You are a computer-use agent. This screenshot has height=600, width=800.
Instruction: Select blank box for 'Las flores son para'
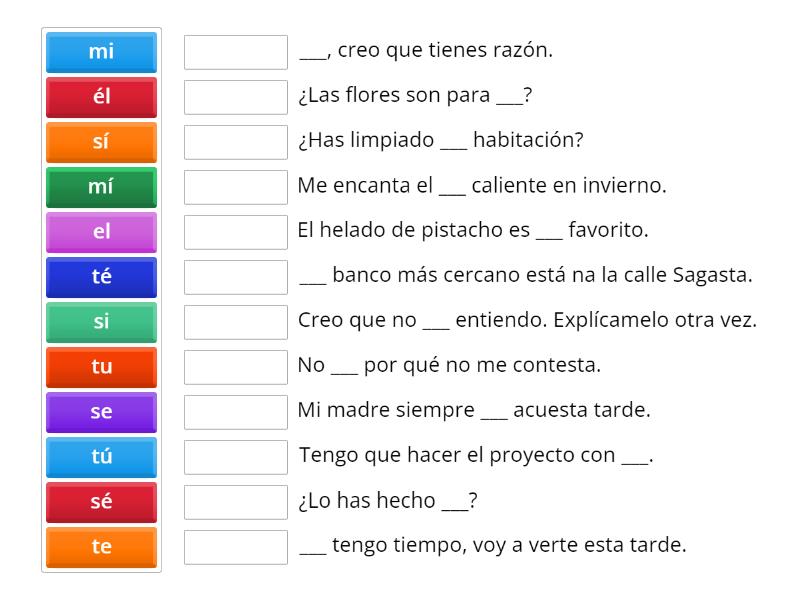[236, 97]
